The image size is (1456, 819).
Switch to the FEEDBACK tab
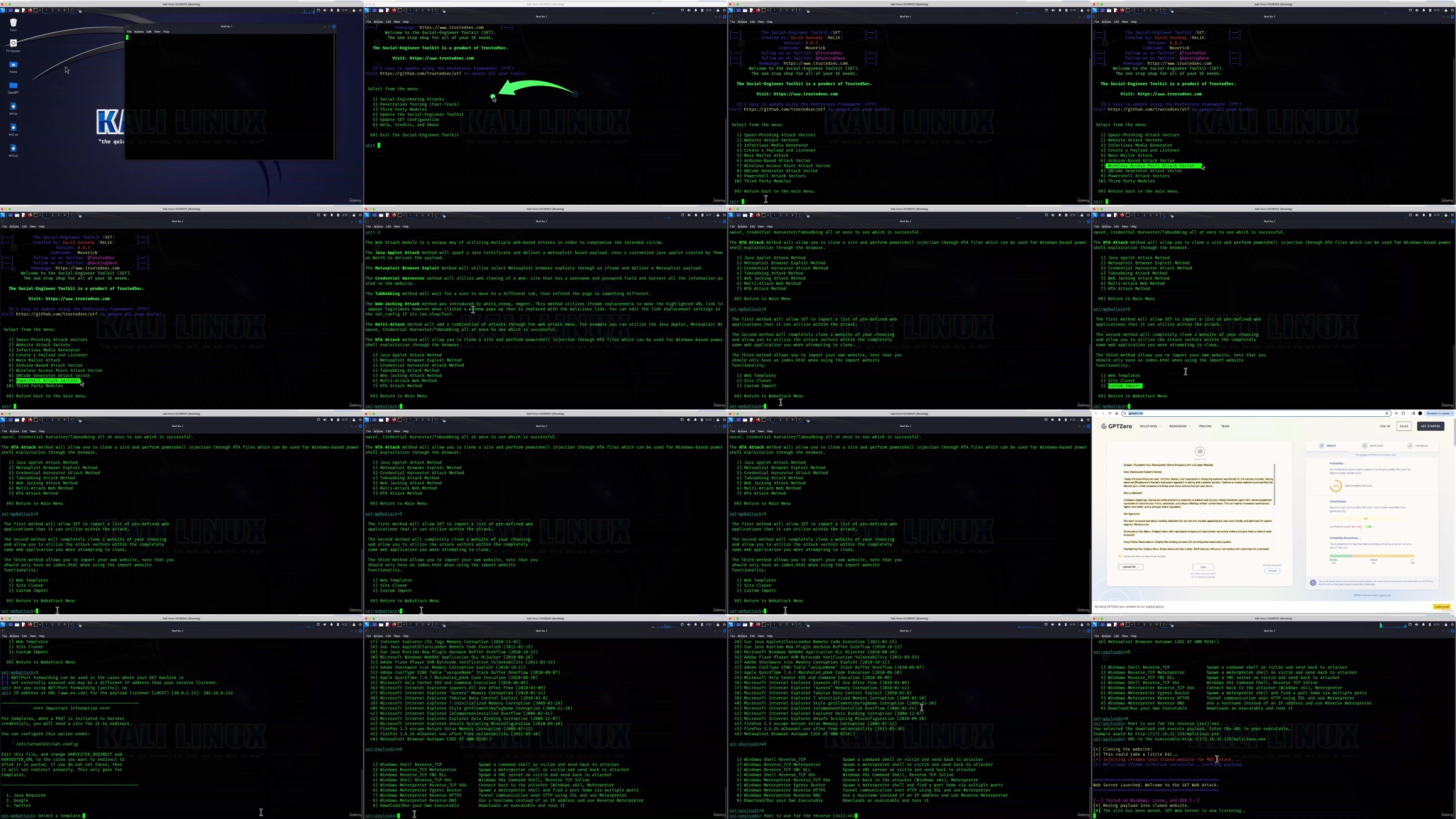point(1418,446)
